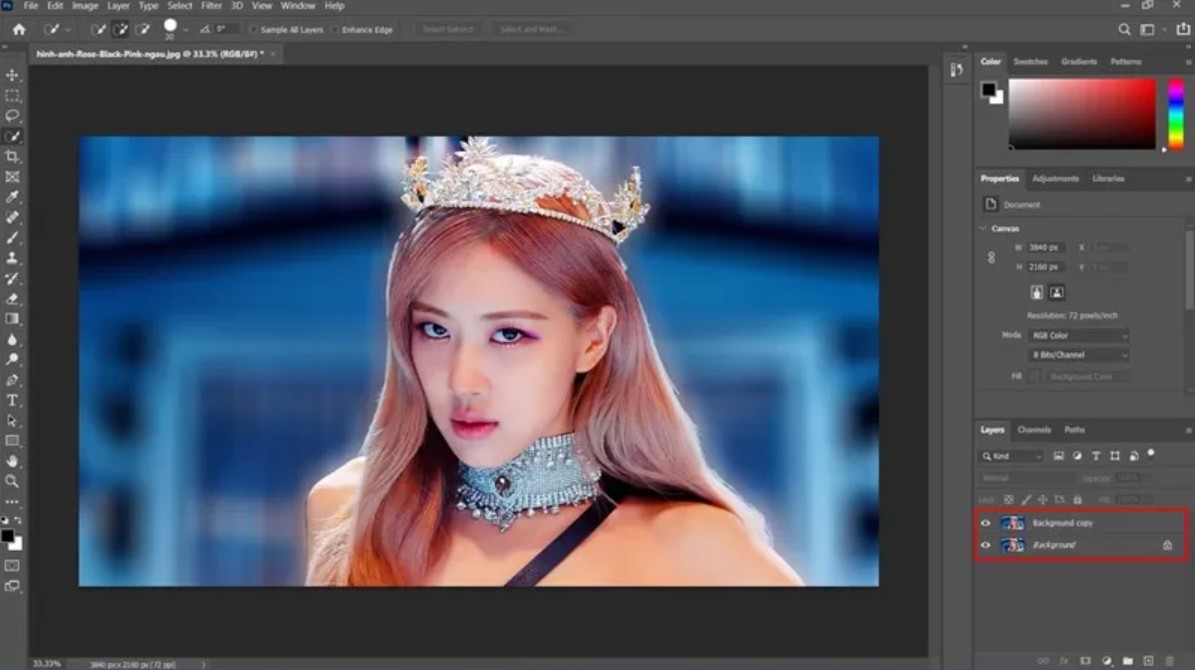Image resolution: width=1195 pixels, height=670 pixels.
Task: Enable Sample All Layers checkbox
Action: (253, 30)
